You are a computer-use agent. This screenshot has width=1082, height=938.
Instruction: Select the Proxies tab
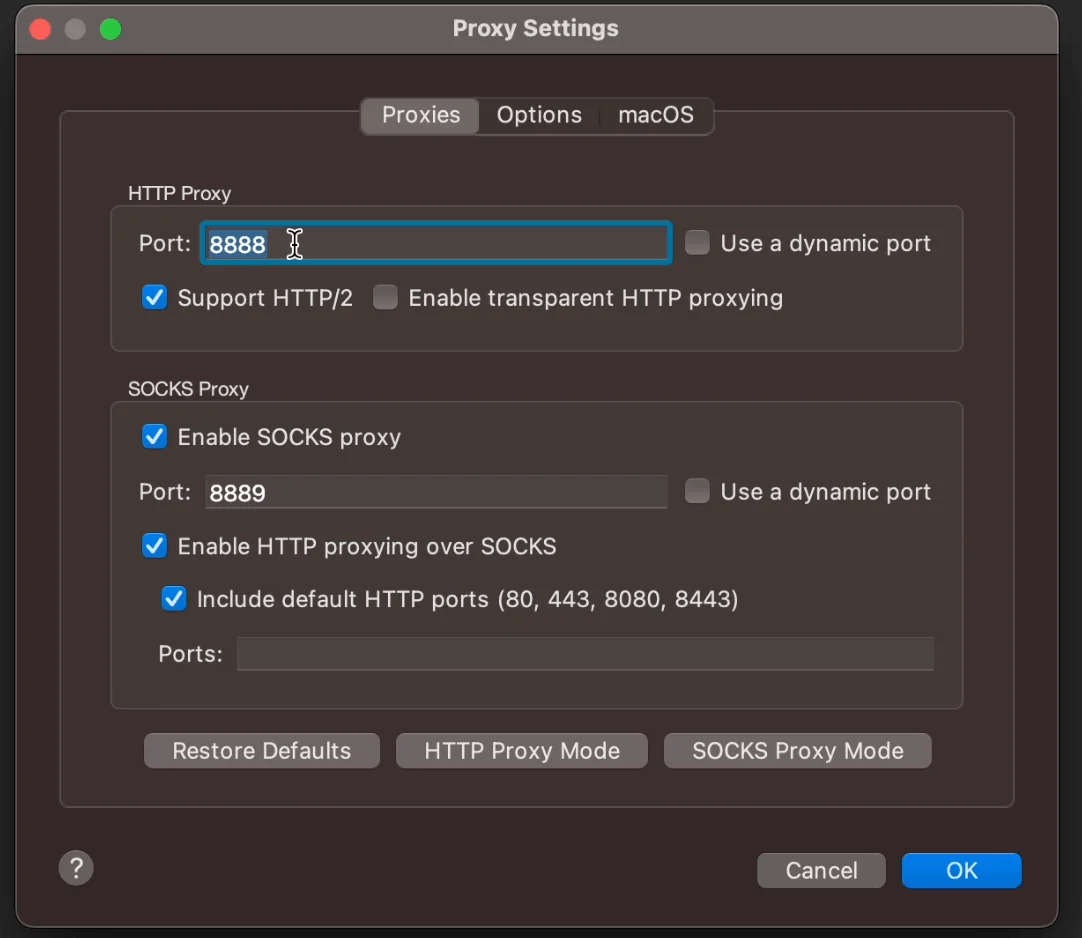click(x=419, y=115)
